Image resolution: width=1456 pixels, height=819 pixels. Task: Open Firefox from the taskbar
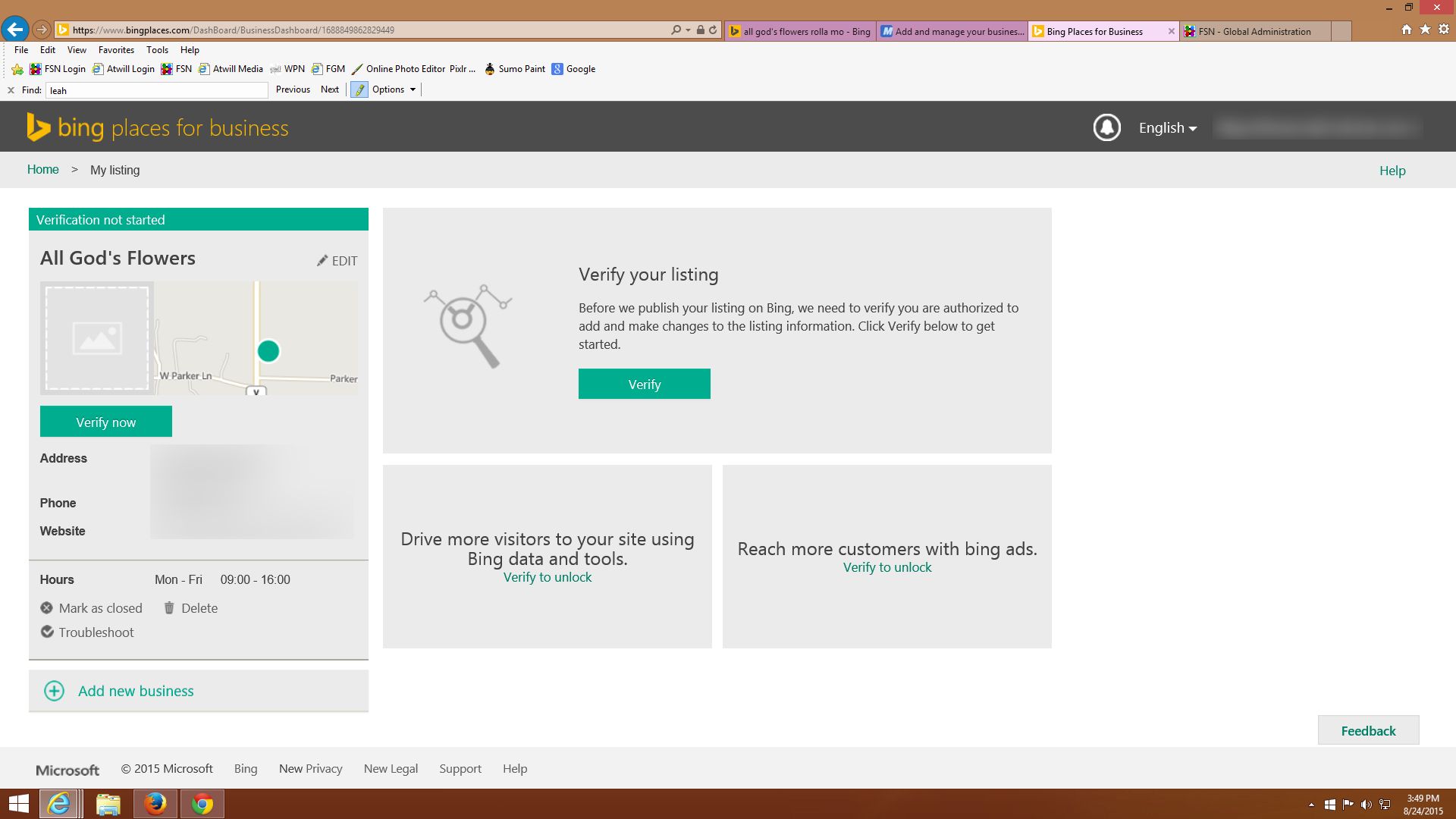[155, 803]
